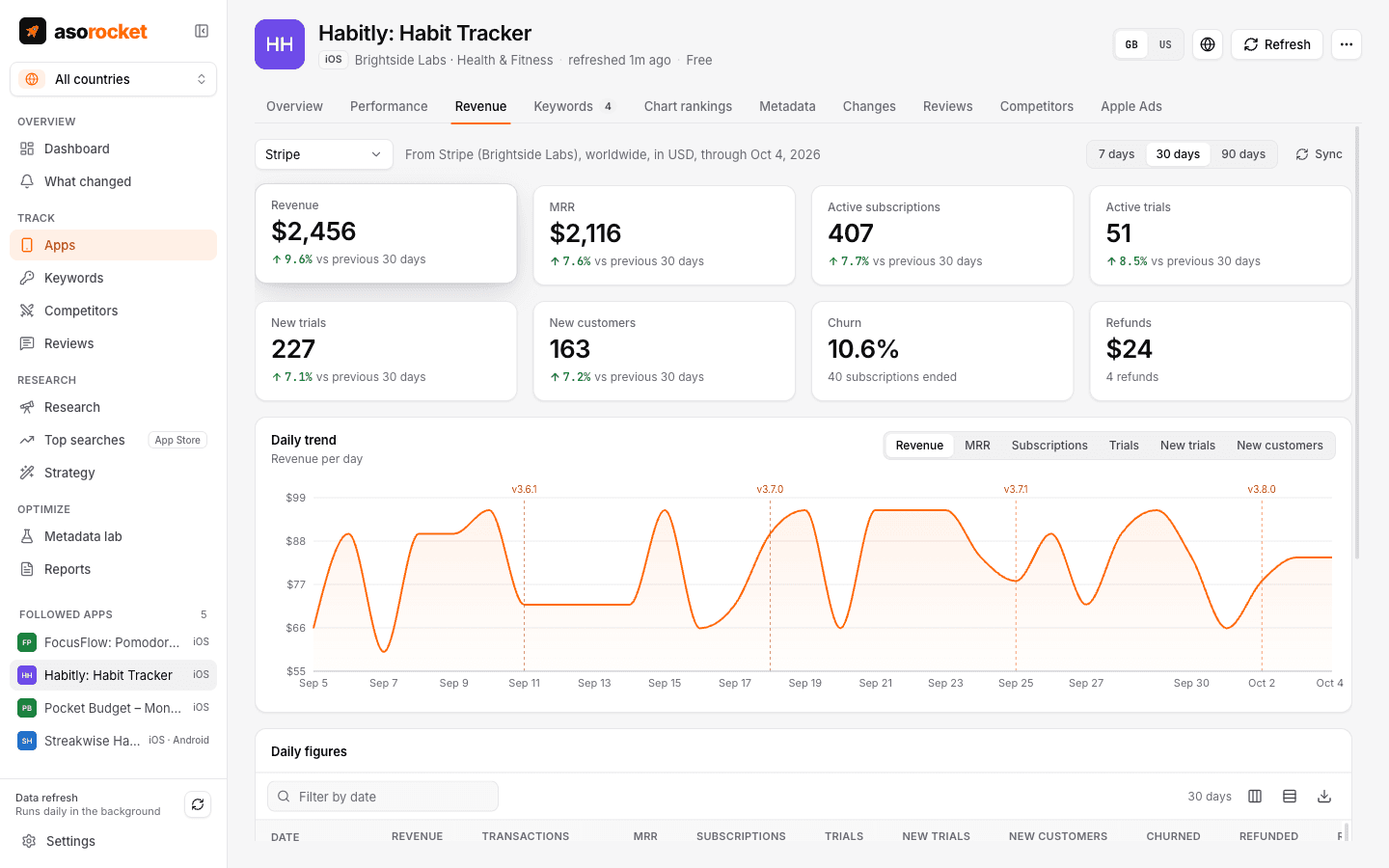Click the Settings gear icon
The height and width of the screenshot is (868, 1389).
pyautogui.click(x=29, y=841)
